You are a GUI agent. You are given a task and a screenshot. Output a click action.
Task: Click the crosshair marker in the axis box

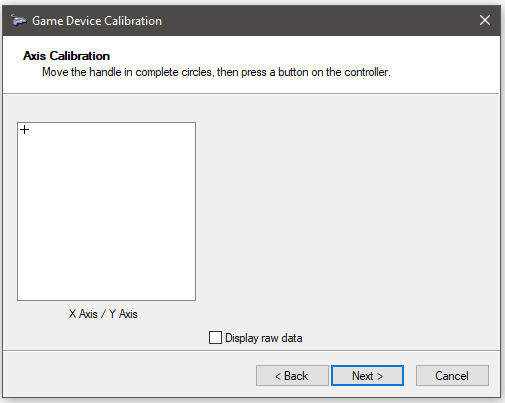pyautogui.click(x=24, y=129)
